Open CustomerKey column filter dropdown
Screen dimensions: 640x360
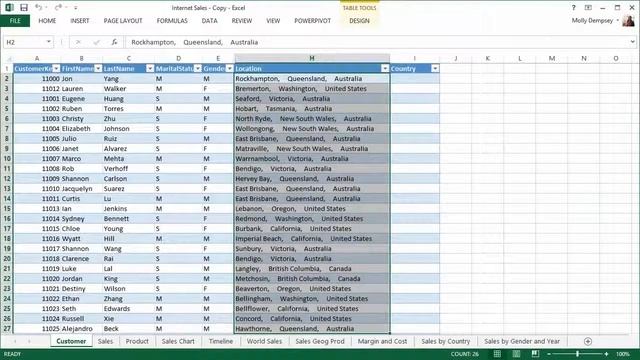pyautogui.click(x=56, y=69)
